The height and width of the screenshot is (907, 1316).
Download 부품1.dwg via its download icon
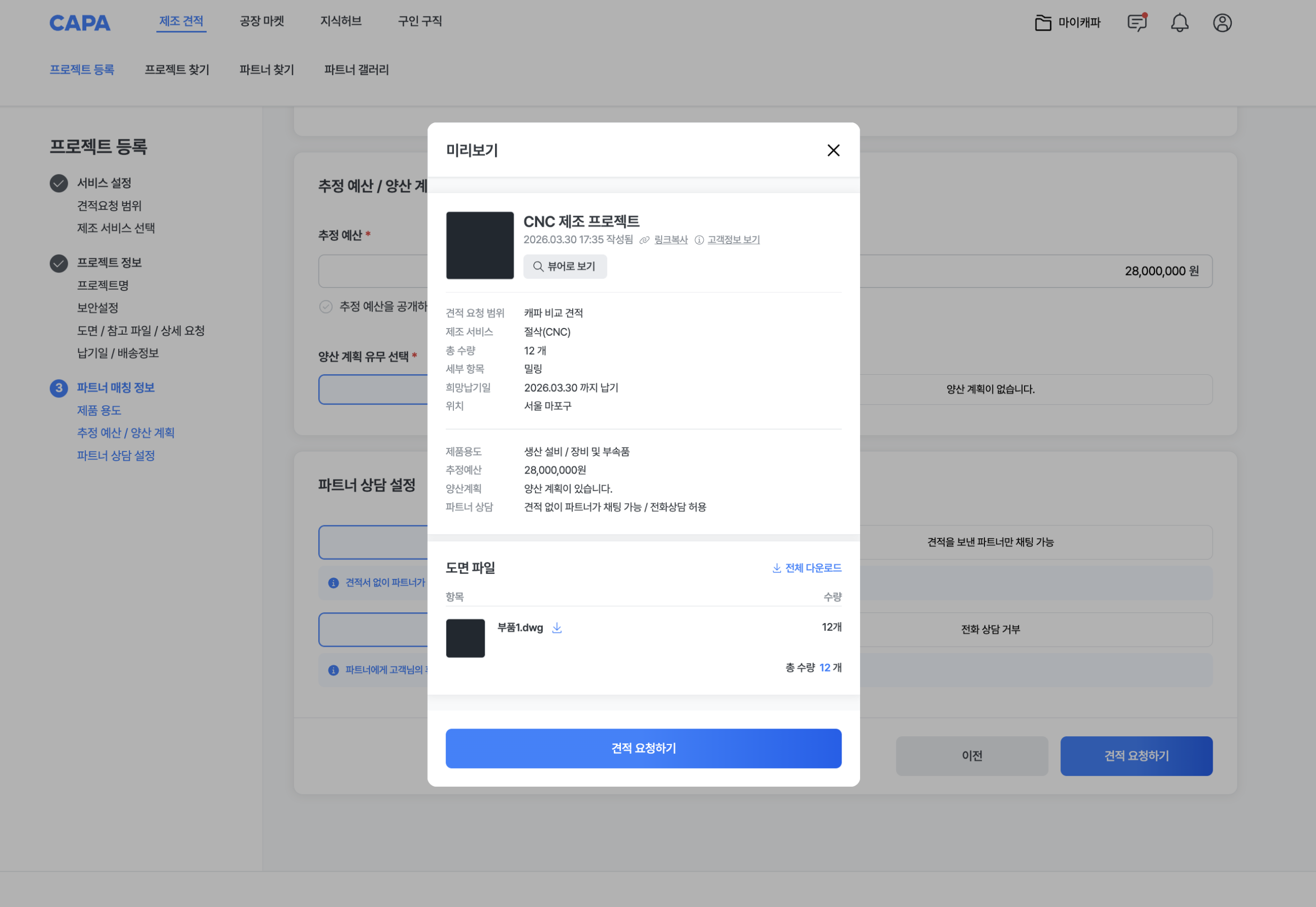coord(557,627)
